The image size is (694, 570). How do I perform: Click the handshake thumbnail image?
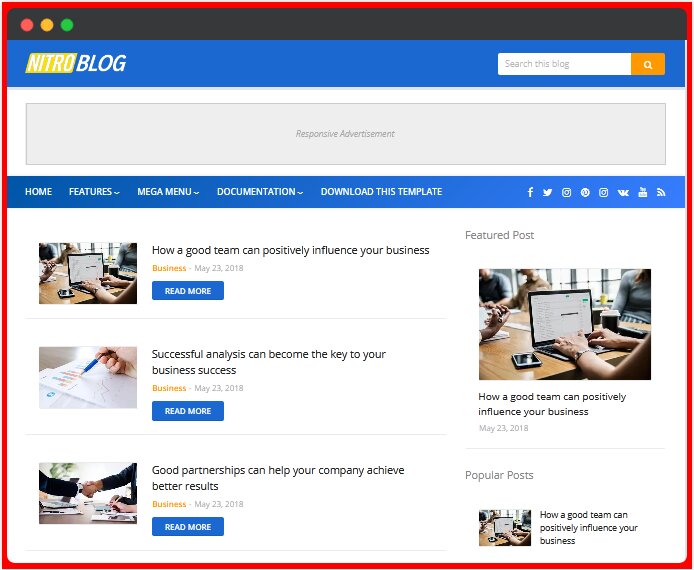tap(88, 493)
